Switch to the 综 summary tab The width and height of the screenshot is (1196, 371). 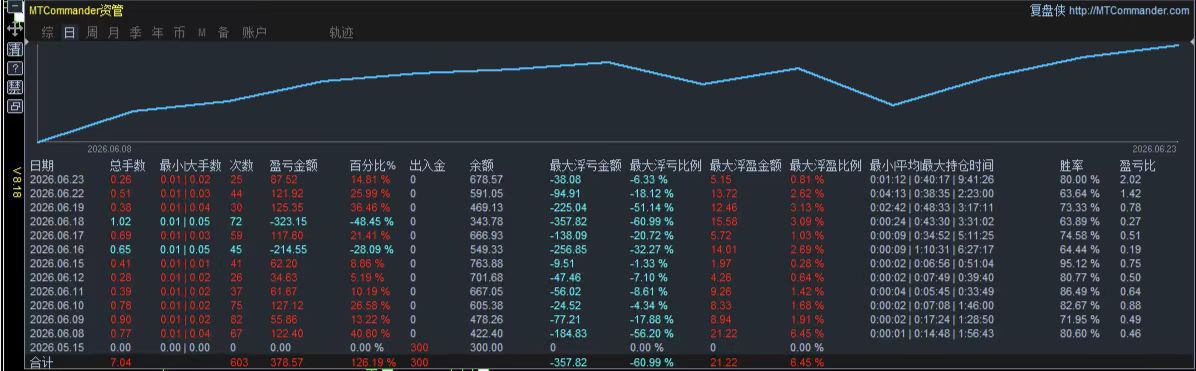point(48,33)
